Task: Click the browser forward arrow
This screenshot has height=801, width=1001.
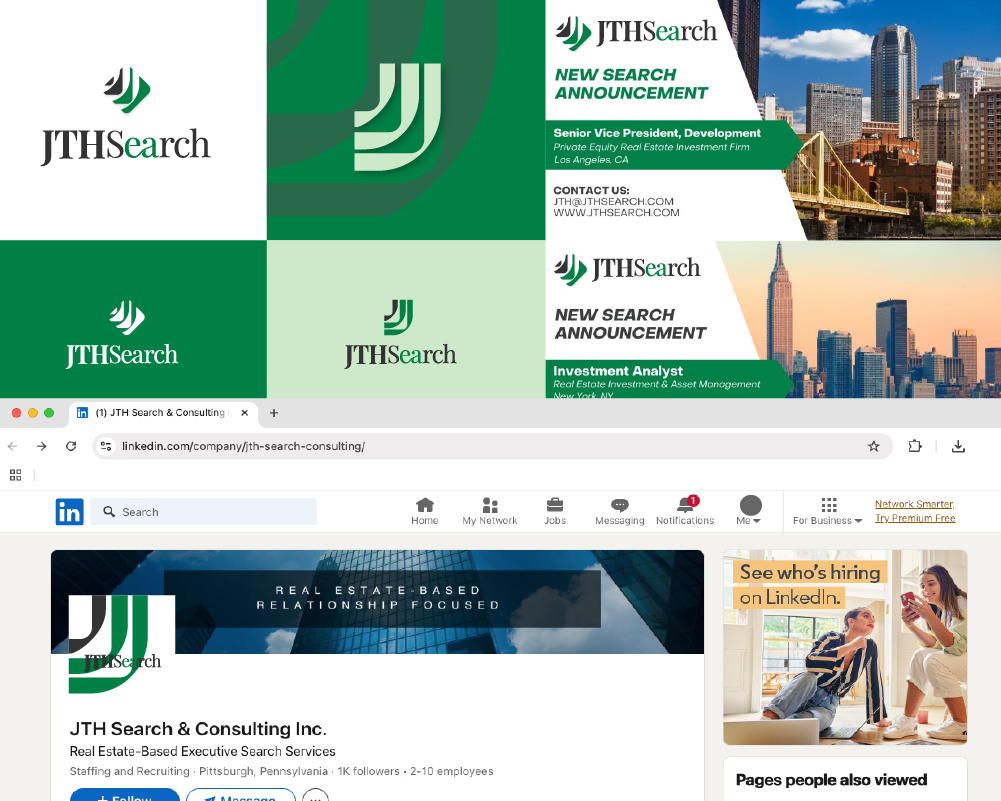Action: click(41, 446)
